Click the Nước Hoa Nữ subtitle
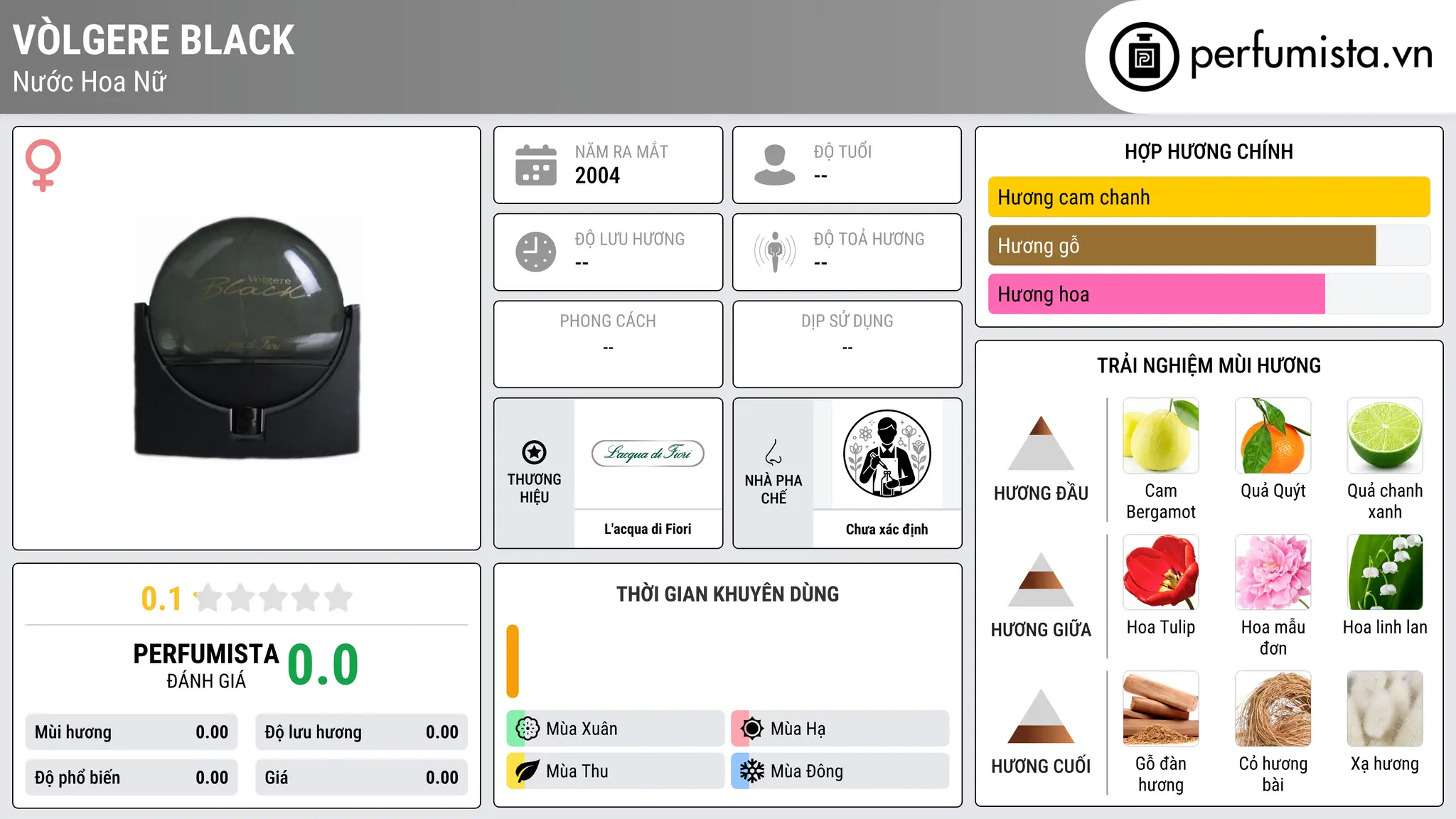 point(90,82)
